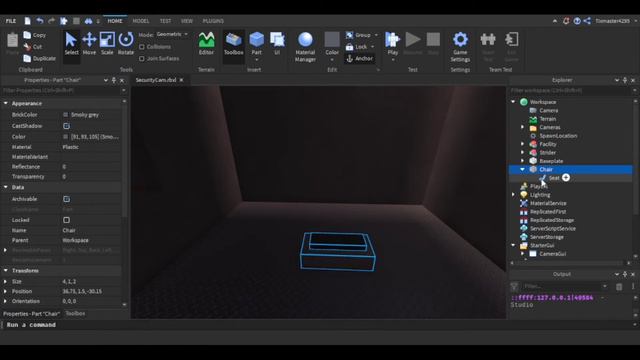
Task: Click the Color property swatch
Action: click(65, 137)
